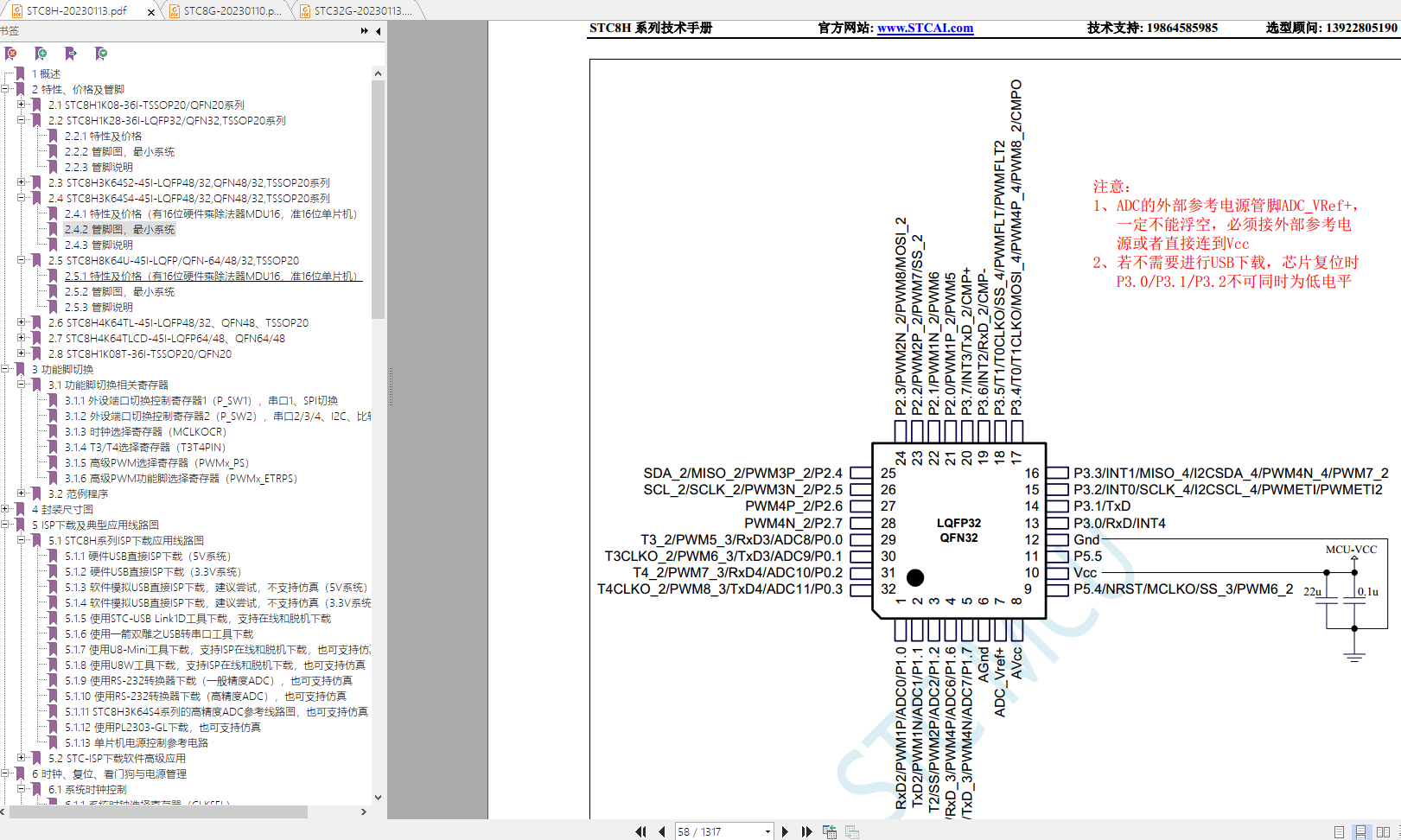Click the add bookmark icon
Screen dimensions: 1401x840
(x=41, y=54)
